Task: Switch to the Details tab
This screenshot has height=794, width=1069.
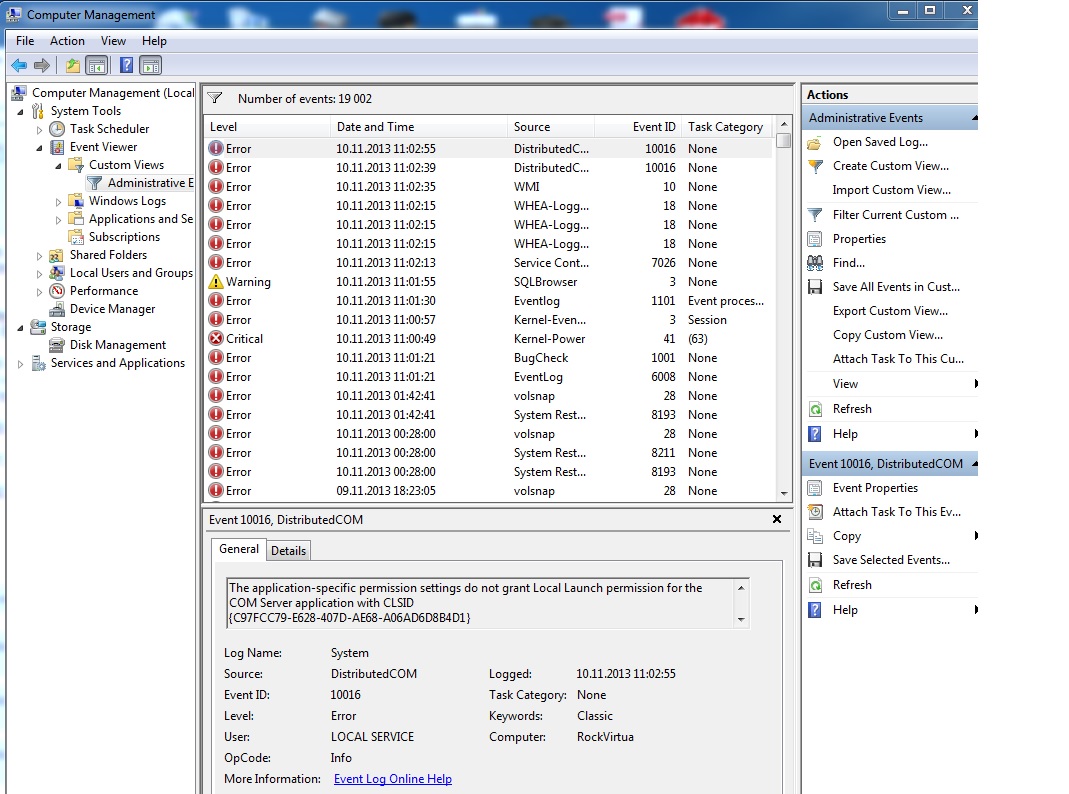Action: [288, 551]
